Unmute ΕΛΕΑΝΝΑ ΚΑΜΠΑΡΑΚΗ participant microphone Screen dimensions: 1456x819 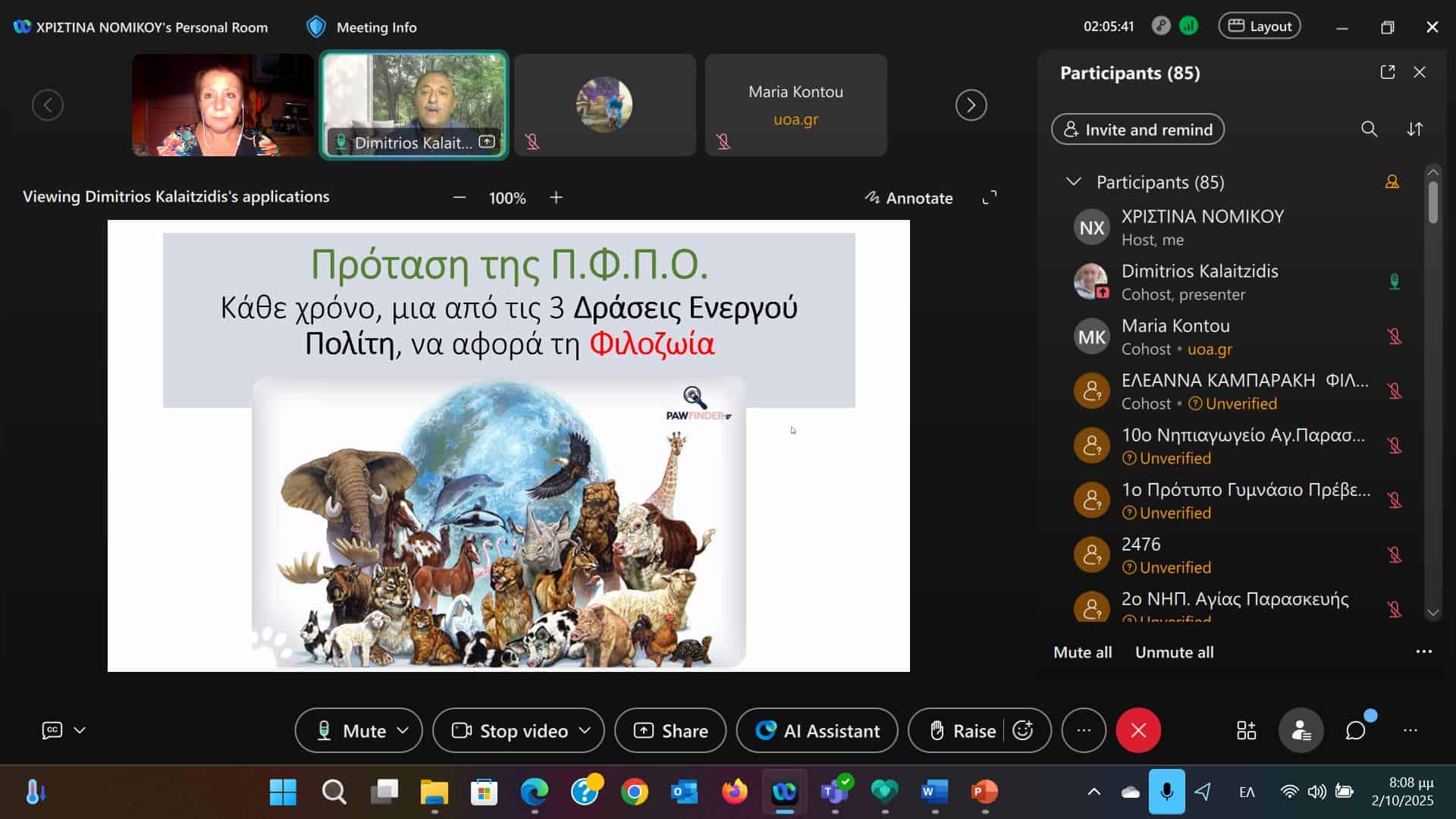(1394, 391)
